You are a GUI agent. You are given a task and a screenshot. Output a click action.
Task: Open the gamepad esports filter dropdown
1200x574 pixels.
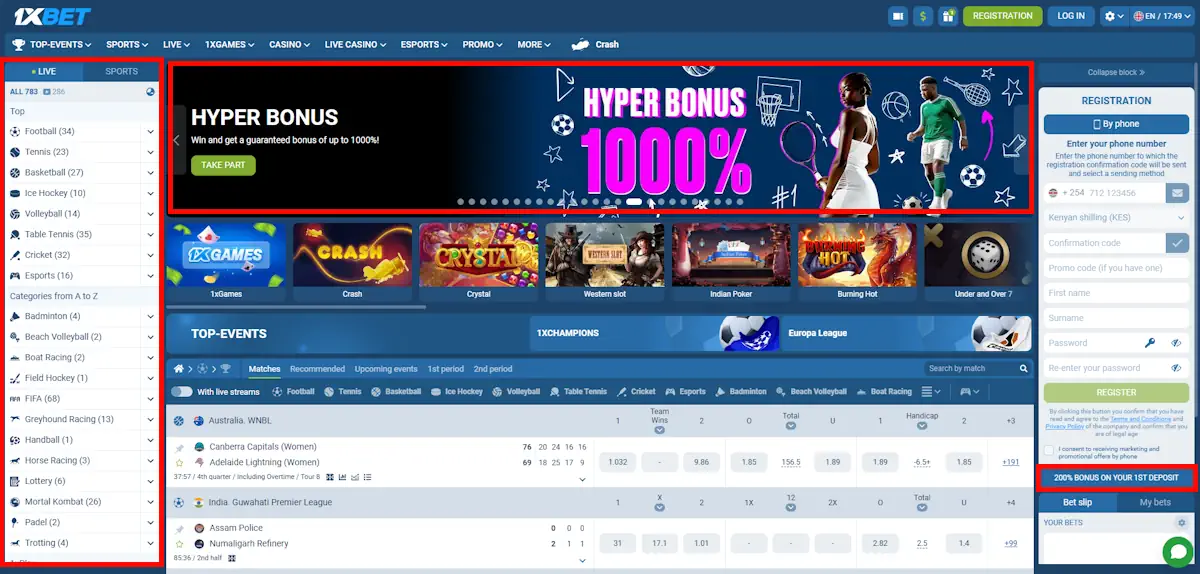969,392
